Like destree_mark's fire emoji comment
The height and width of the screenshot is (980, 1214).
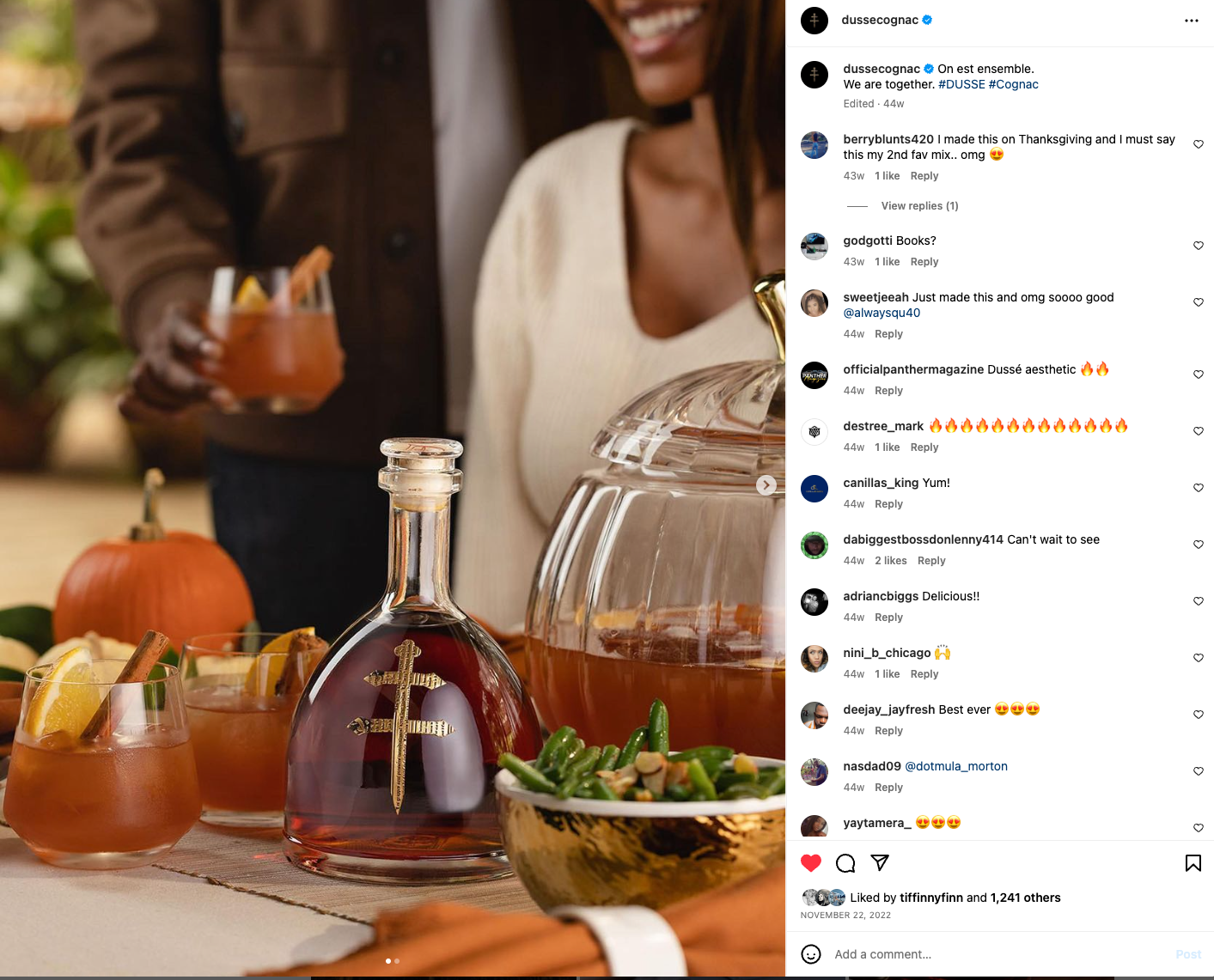coord(1199,431)
